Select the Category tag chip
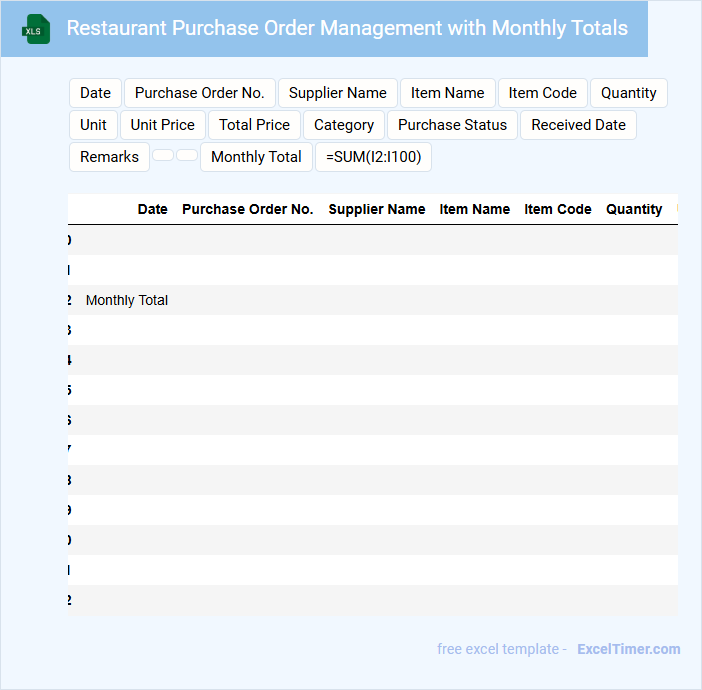The width and height of the screenshot is (702, 690). pos(344,125)
